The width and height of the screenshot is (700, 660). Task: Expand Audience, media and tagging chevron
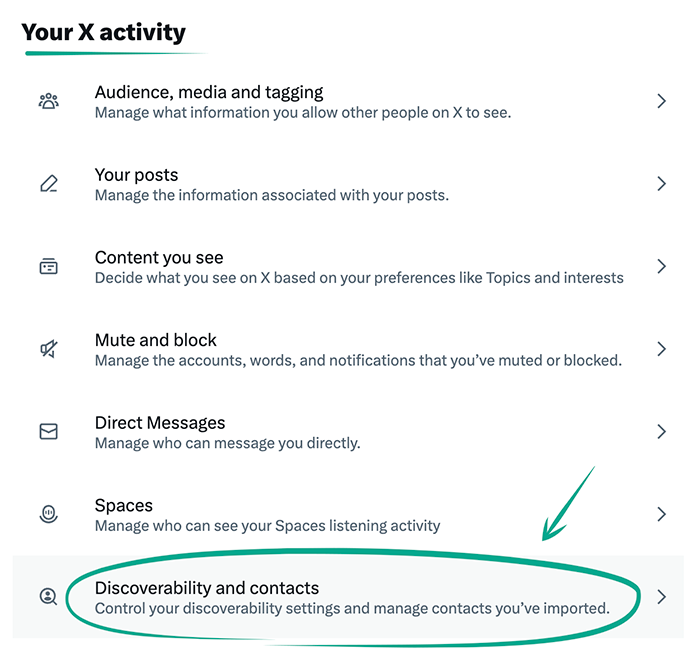(661, 101)
